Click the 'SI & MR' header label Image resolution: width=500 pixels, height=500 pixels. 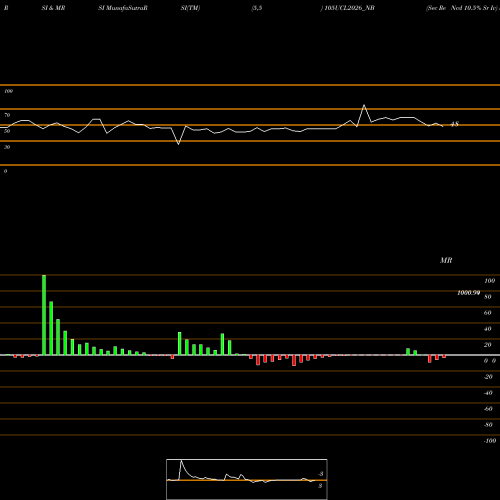point(53,8)
